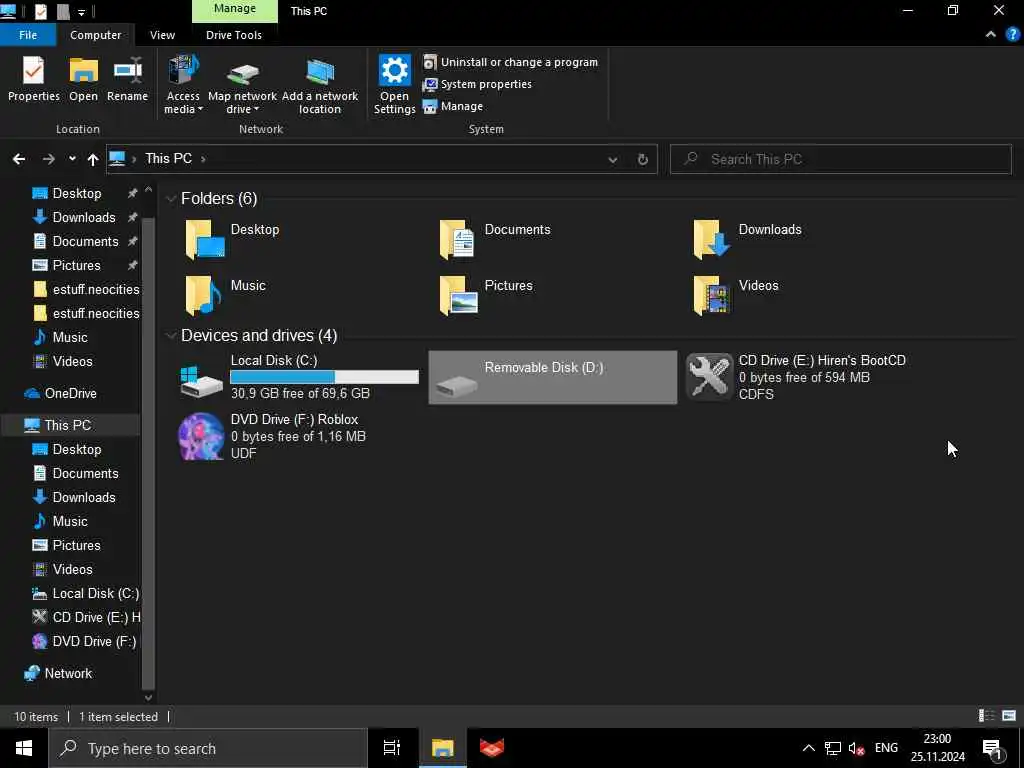Collapse the Devices and drives group
This screenshot has height=768, width=1024.
point(171,336)
